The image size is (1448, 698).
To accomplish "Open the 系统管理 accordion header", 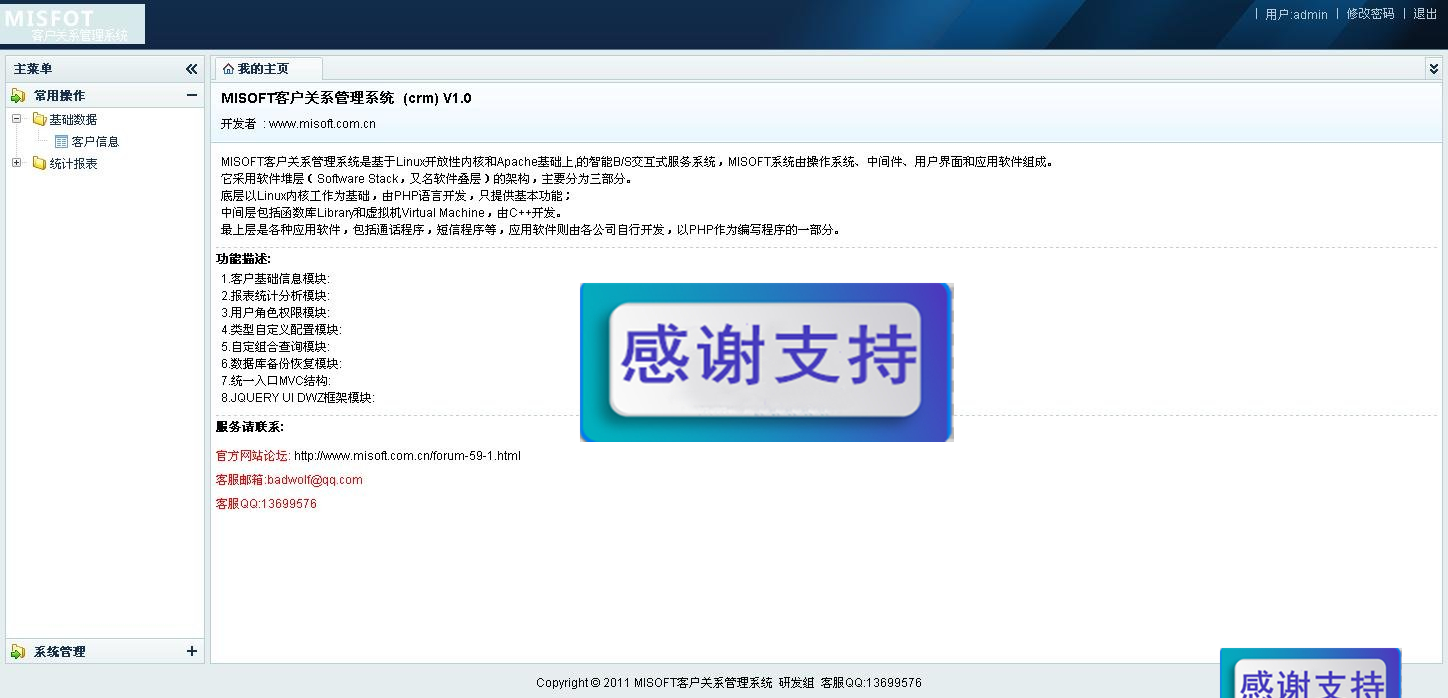I will pos(105,652).
